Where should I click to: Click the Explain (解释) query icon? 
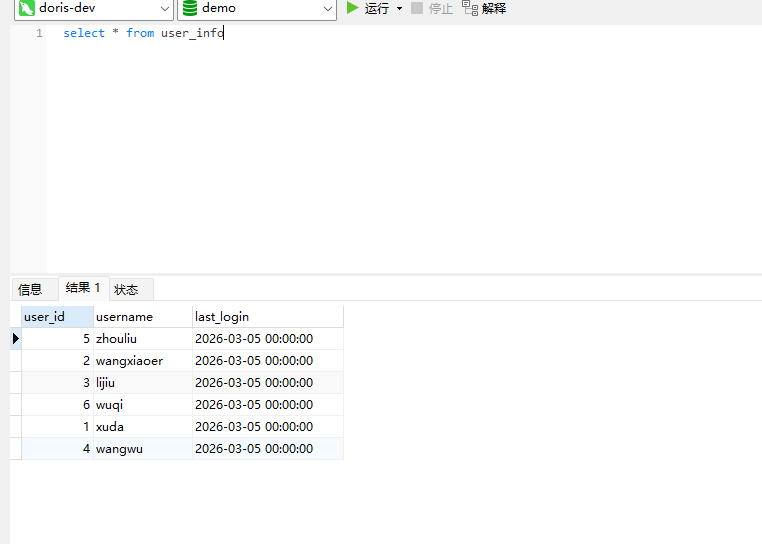pyautogui.click(x=469, y=8)
